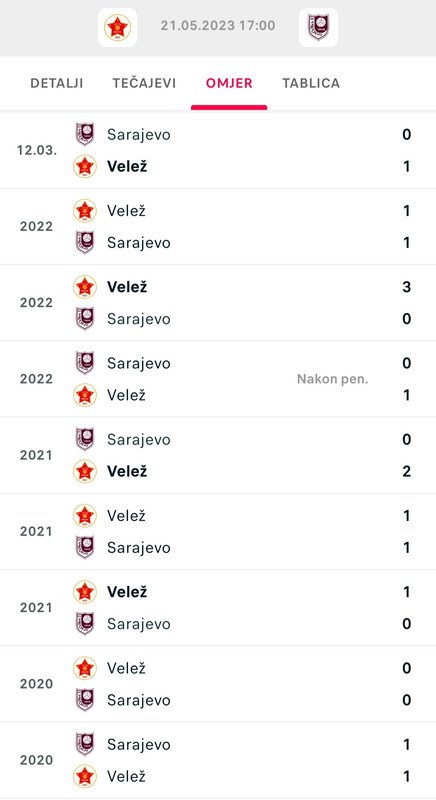Open Velež team crest in header
Viewport: 436px width, 800px height.
tap(117, 27)
